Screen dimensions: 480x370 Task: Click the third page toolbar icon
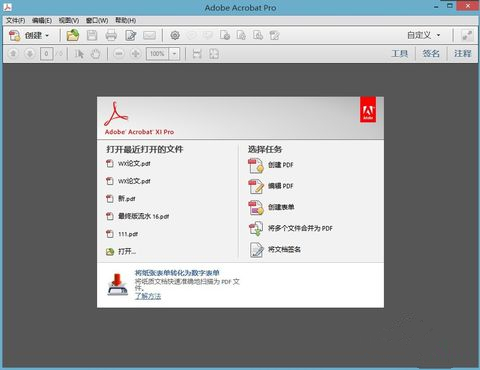tap(258, 35)
